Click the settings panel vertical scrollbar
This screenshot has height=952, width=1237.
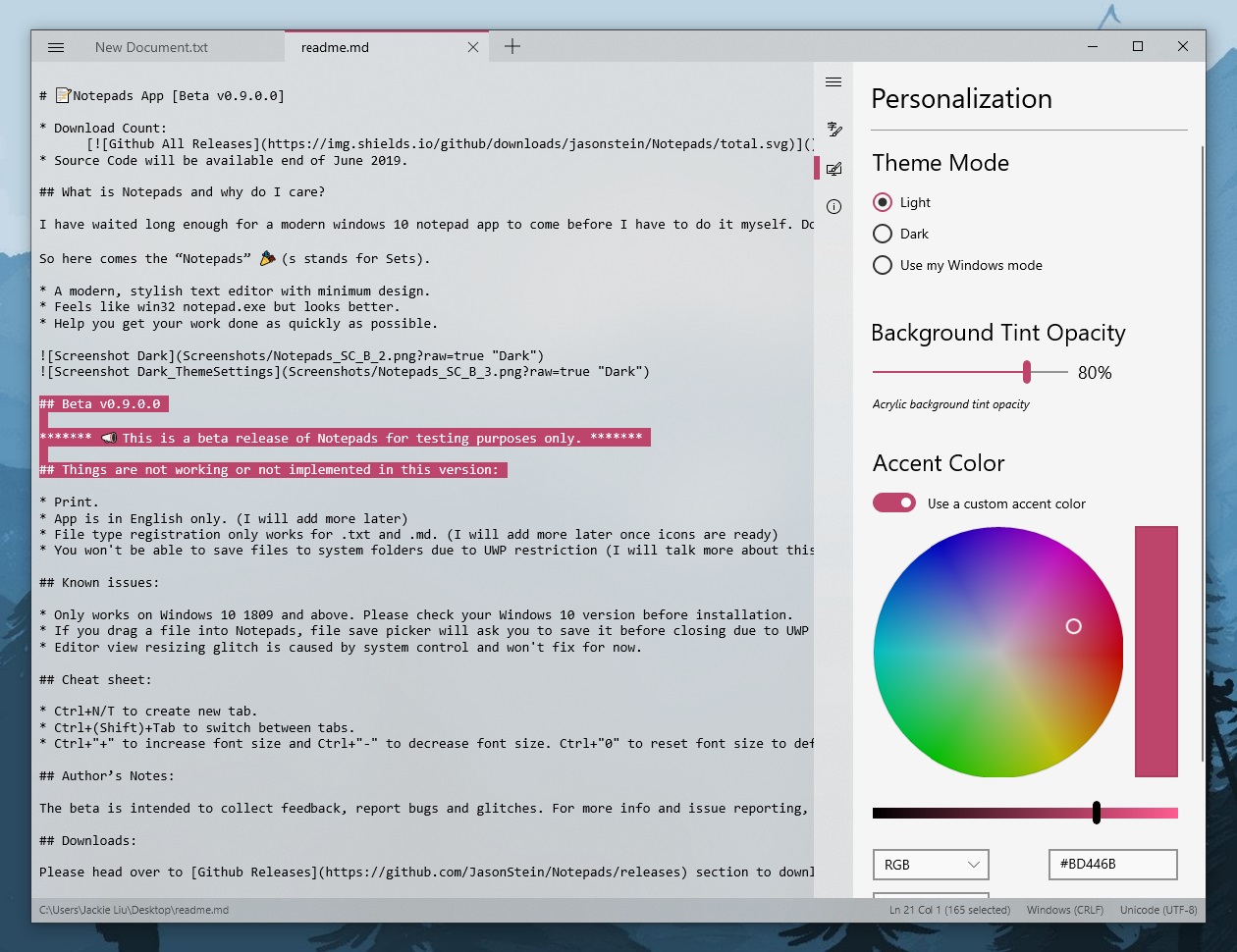(x=1202, y=451)
